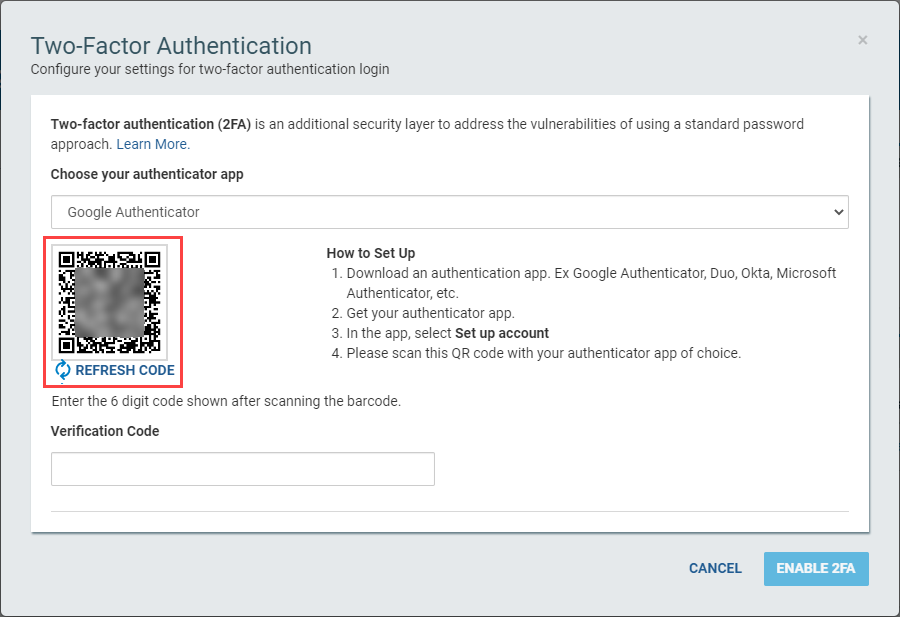
Task: Click the 'Verification Code' label
Action: [x=105, y=431]
